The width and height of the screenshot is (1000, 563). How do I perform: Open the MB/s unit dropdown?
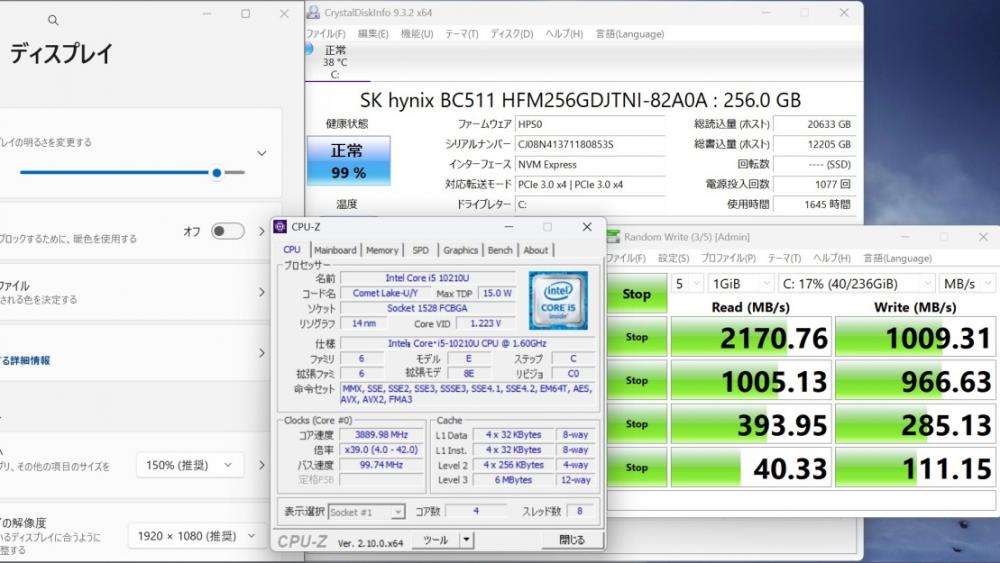969,284
